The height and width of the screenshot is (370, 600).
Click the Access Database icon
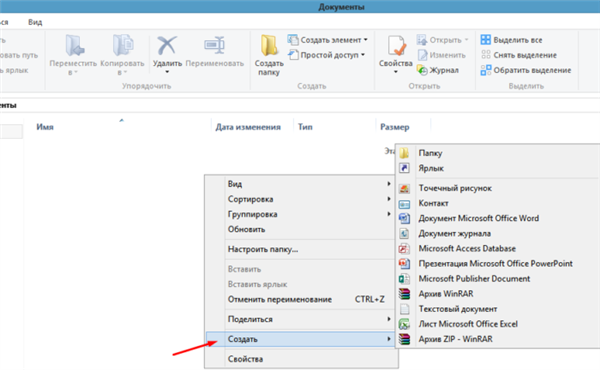click(x=404, y=249)
